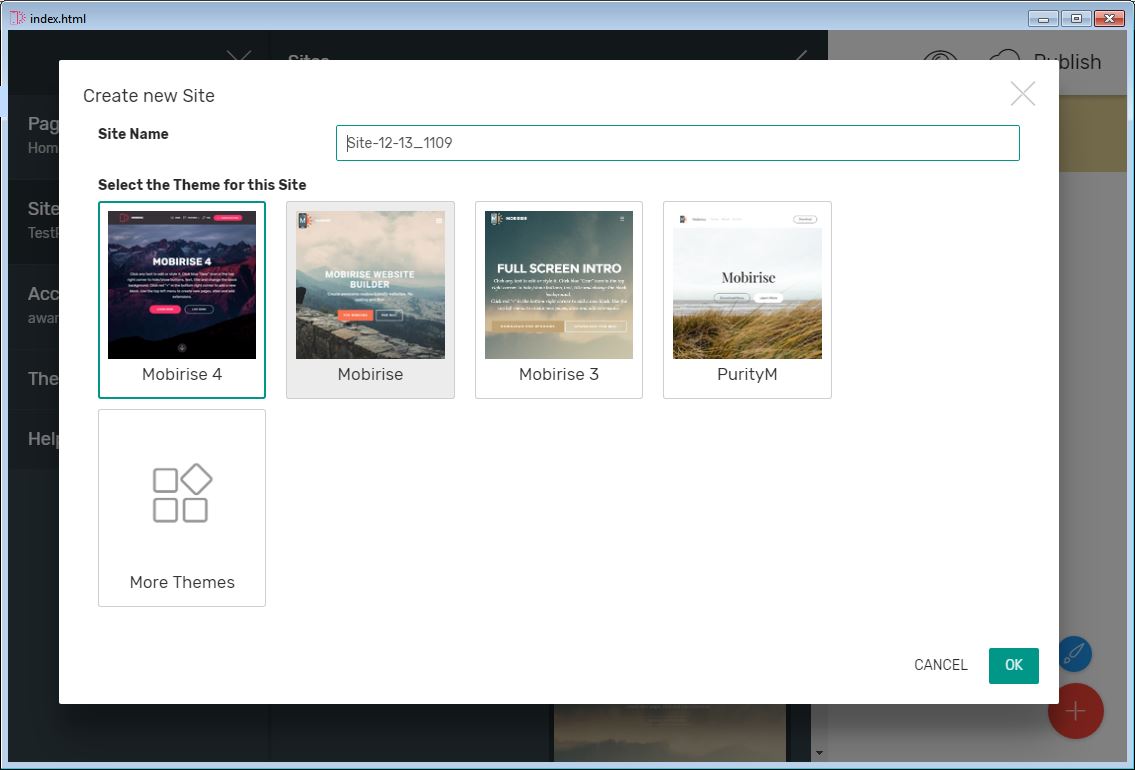Select the PurityM theme

(x=747, y=285)
